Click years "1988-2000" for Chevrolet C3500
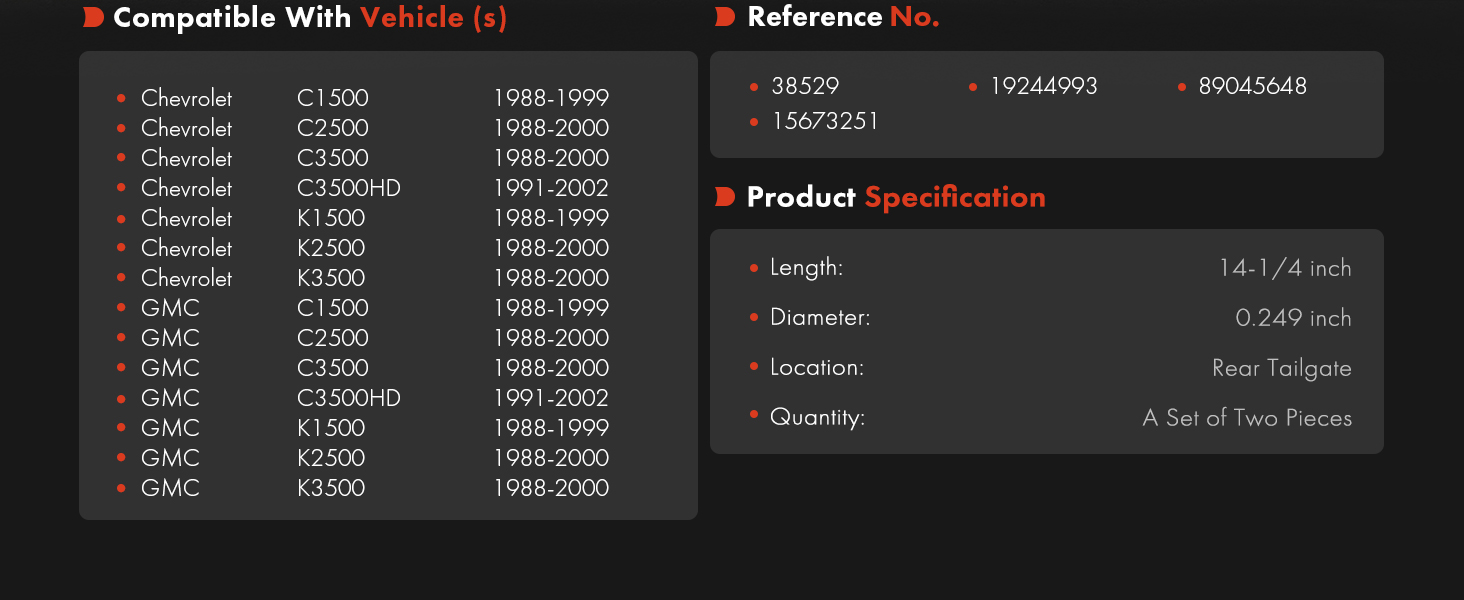Screen dimensions: 1464x600 tap(551, 158)
